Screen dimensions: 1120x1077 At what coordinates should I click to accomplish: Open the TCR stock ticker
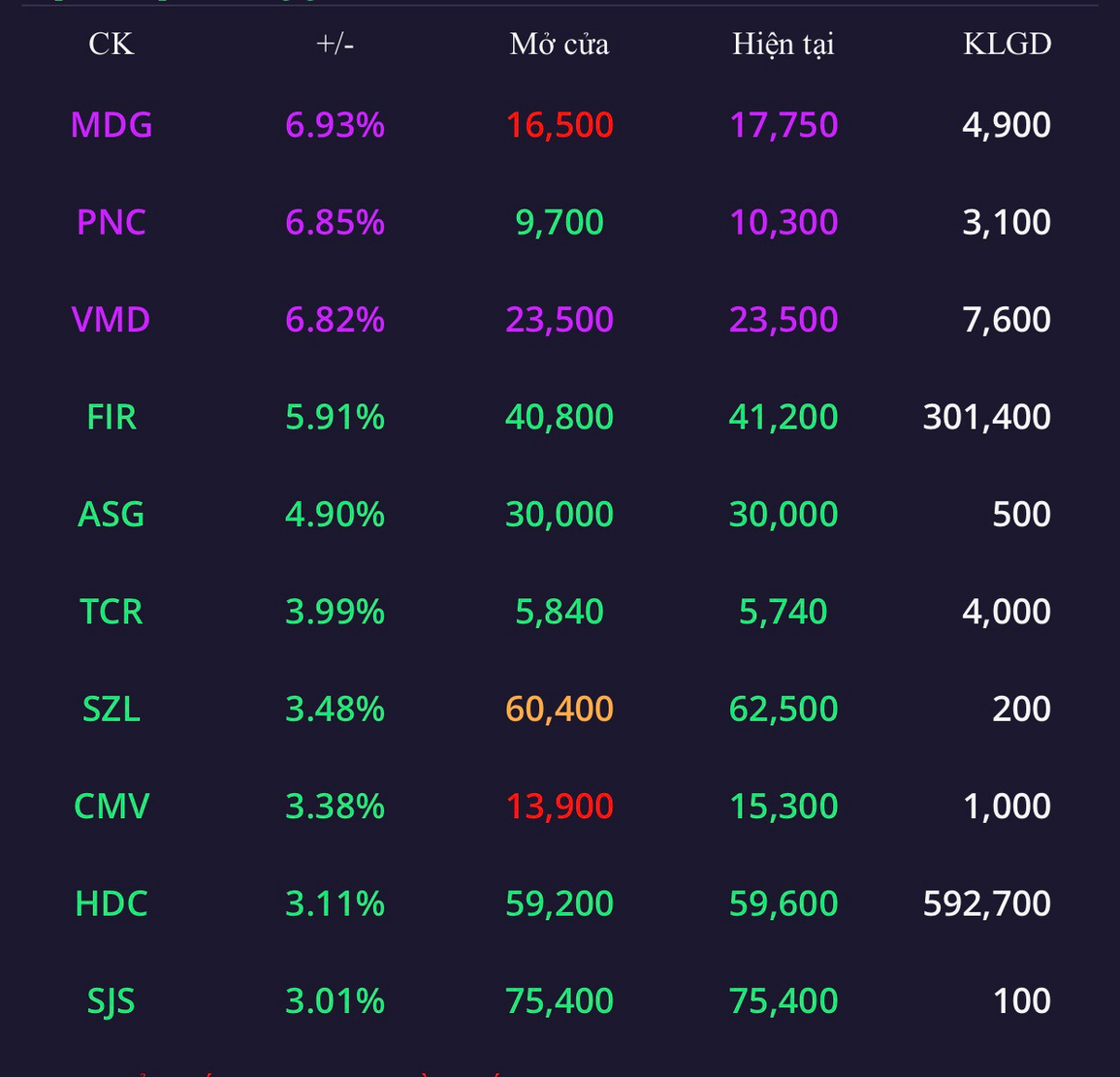tap(112, 612)
